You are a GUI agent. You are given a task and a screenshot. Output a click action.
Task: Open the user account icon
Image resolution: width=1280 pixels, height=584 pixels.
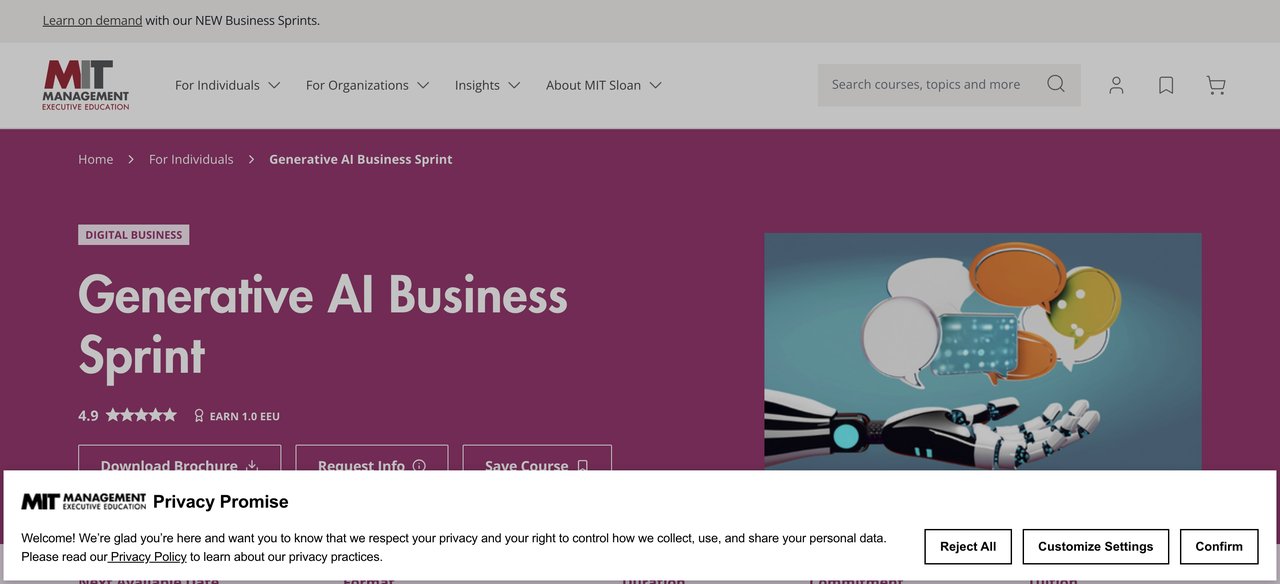(x=1116, y=85)
